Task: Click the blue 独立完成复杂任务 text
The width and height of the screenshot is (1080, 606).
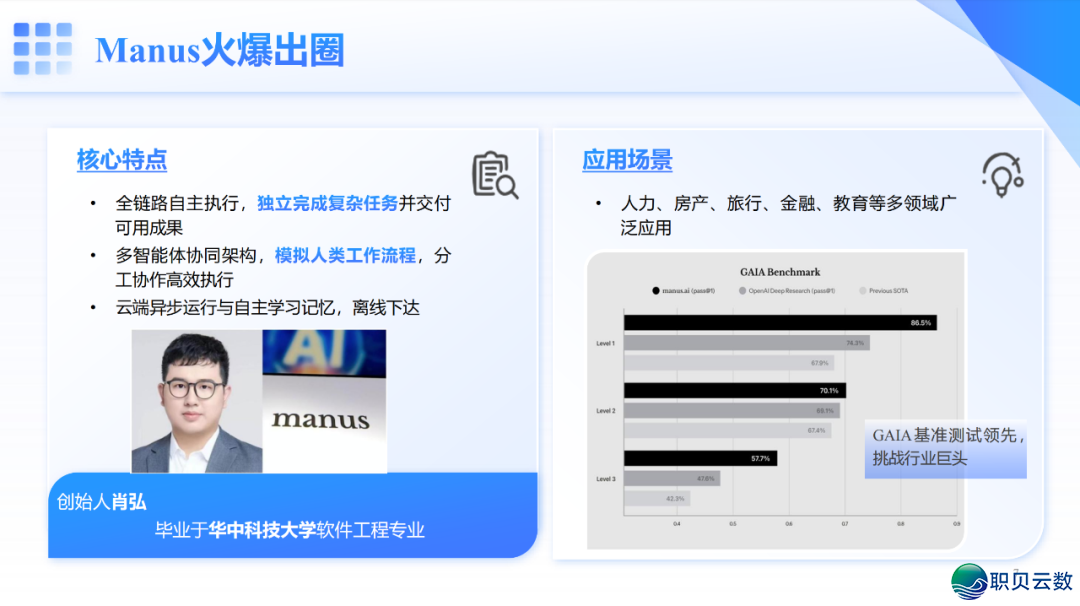Action: coord(328,203)
